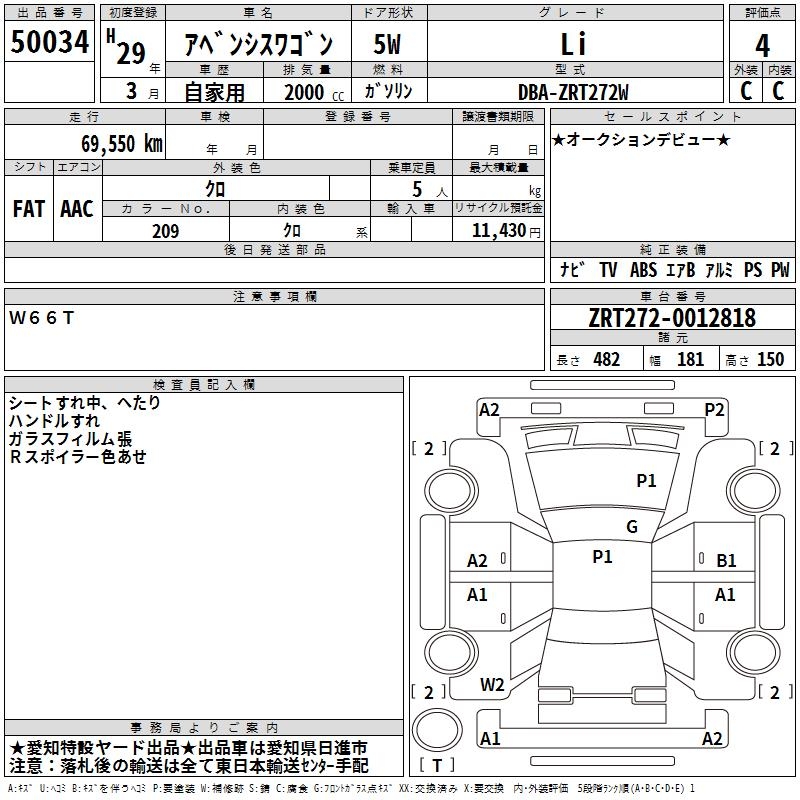Screen dimensions: 800x800
Task: Click the color number 209
Action: [165, 231]
